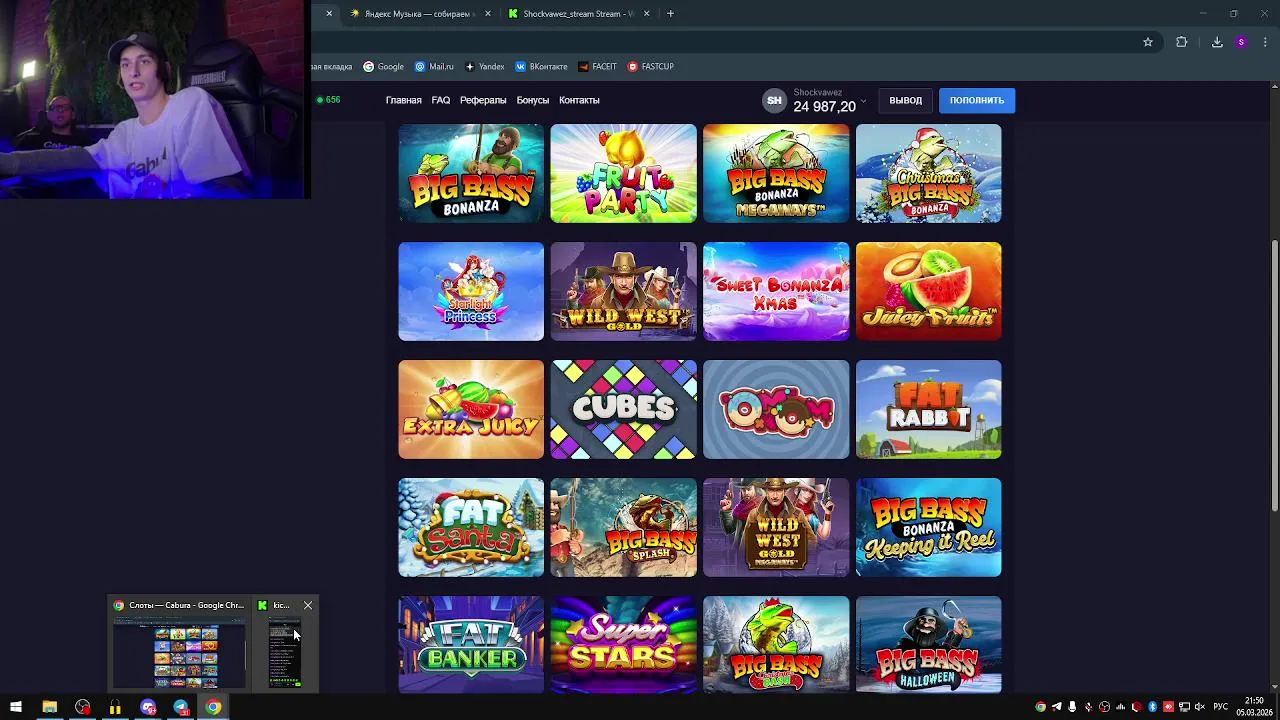Select the Starlight Princess game tile
The image size is (1280, 720).
coord(471,291)
